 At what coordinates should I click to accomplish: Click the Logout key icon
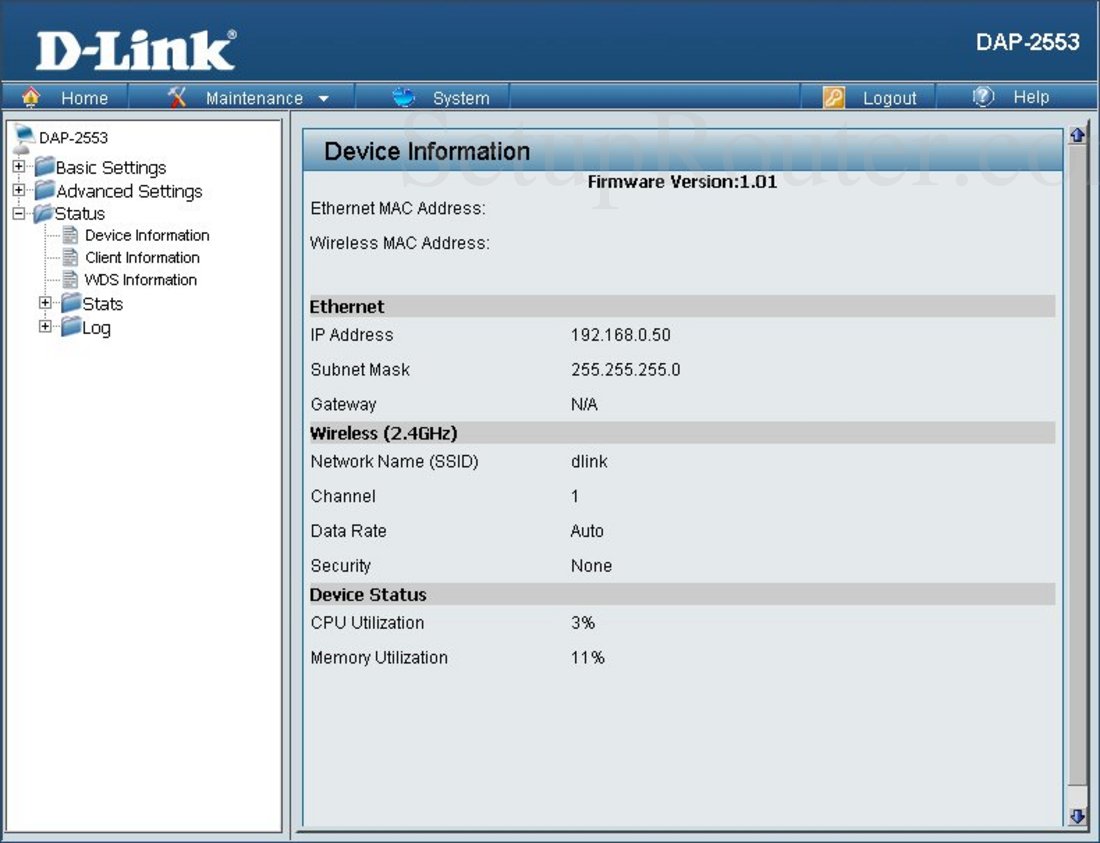coord(833,97)
